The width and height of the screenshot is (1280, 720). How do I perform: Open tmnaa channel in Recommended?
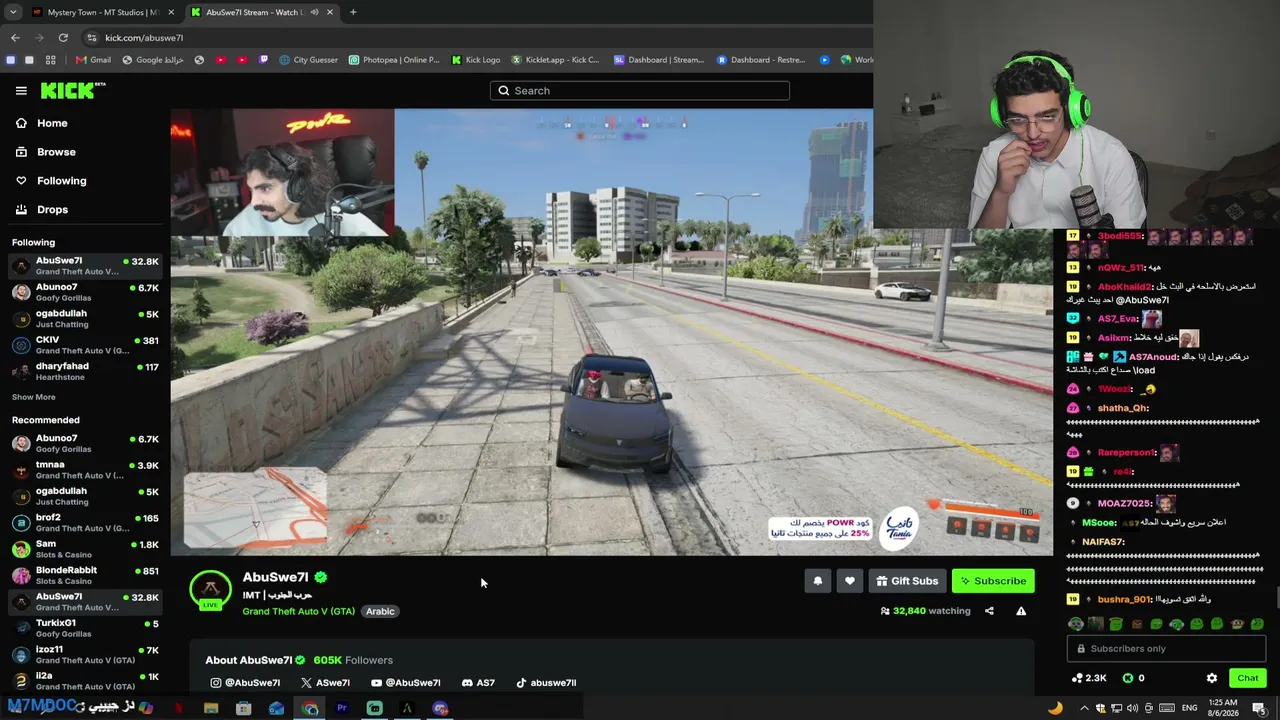[85, 470]
